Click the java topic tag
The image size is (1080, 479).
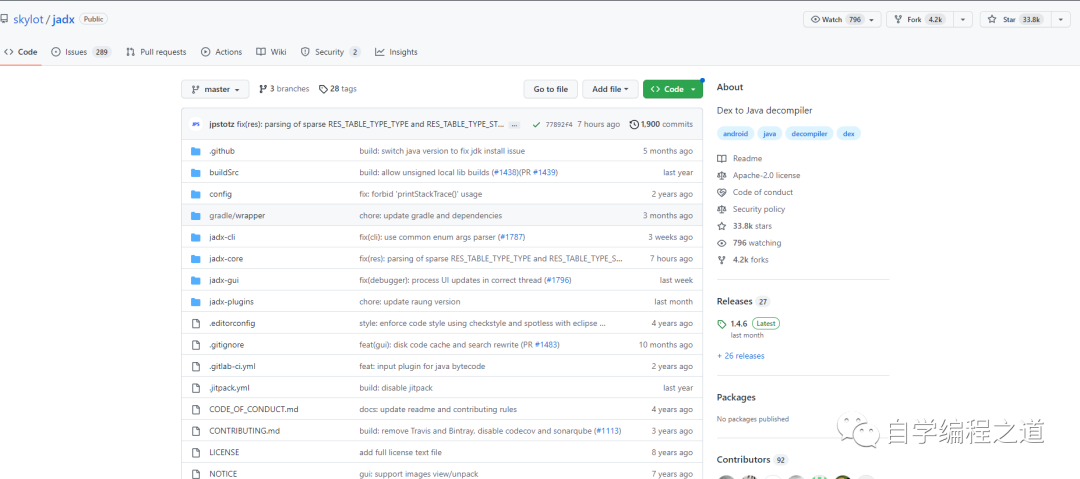[769, 134]
